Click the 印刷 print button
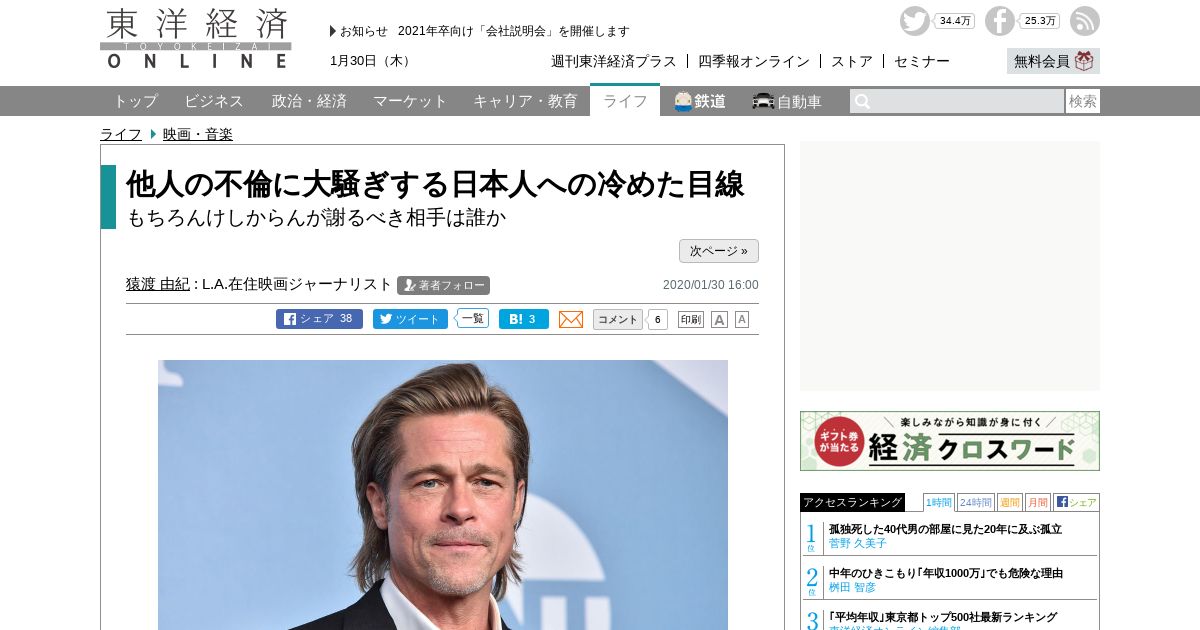 [x=691, y=320]
